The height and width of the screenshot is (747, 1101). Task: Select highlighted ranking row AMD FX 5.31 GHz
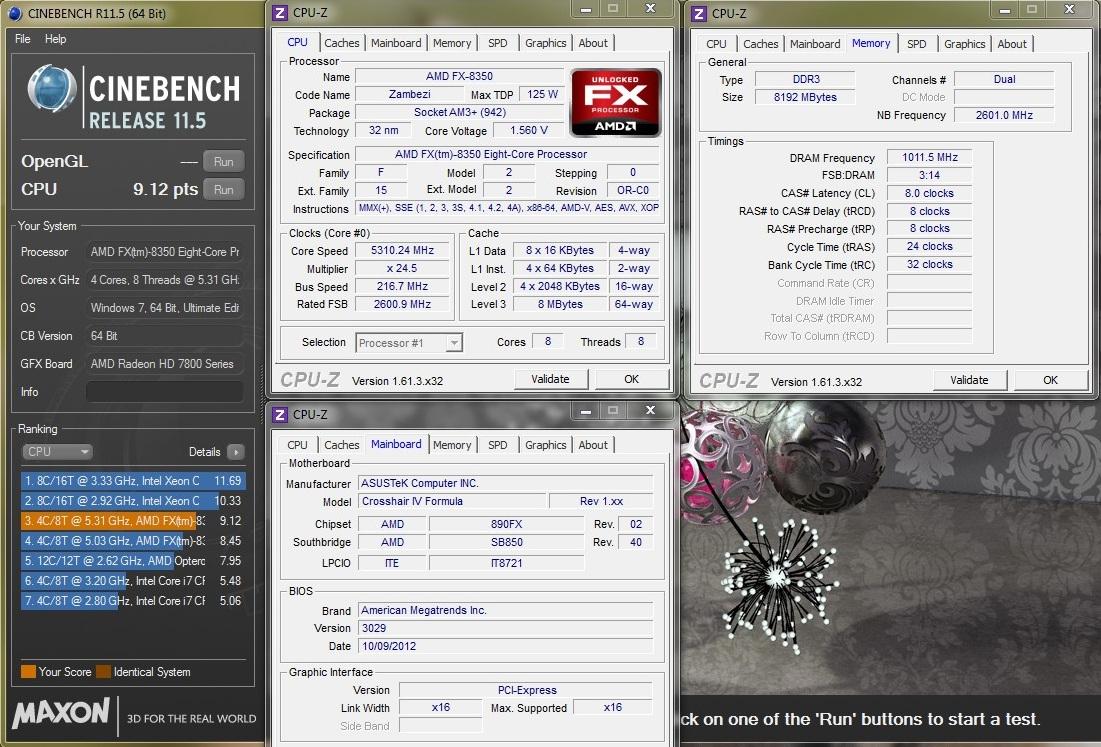coord(133,521)
